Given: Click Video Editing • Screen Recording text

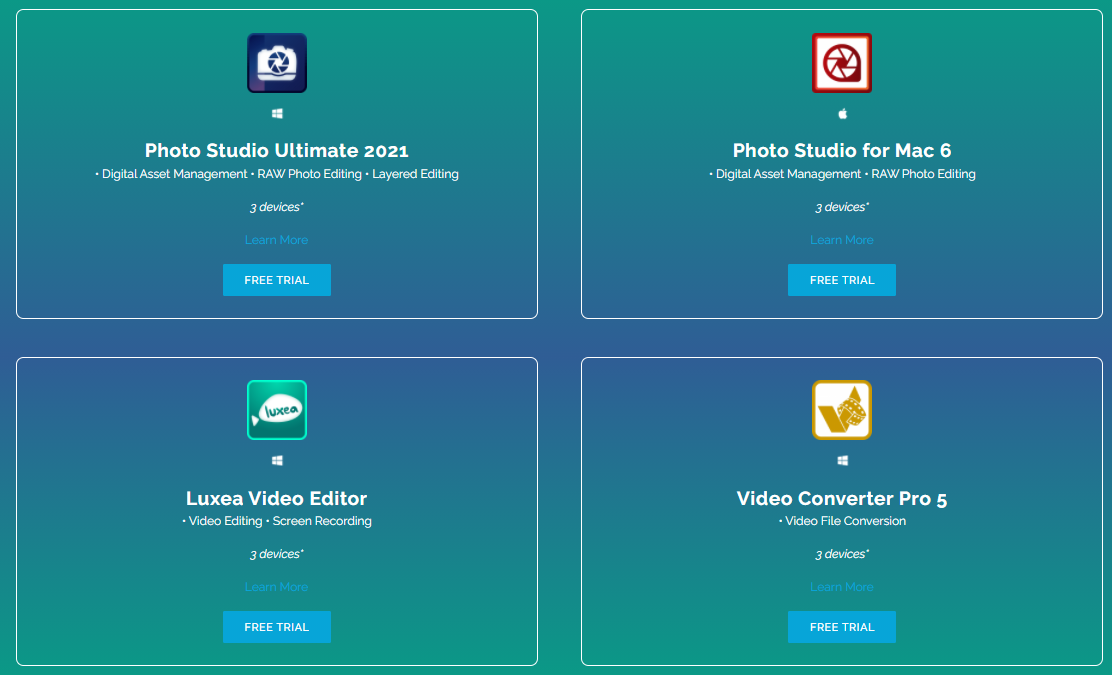Looking at the screenshot, I should point(277,521).
